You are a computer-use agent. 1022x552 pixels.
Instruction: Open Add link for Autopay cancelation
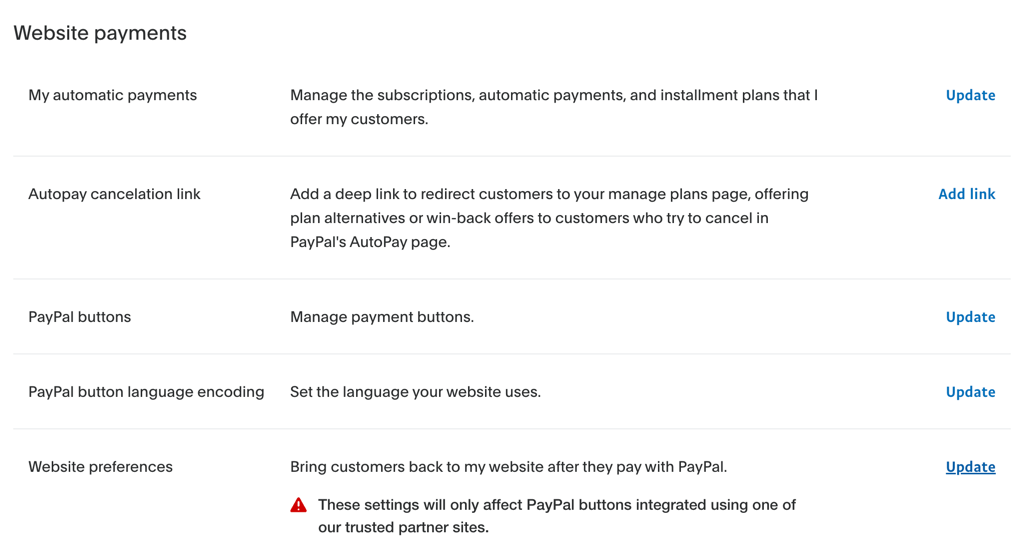coord(967,194)
